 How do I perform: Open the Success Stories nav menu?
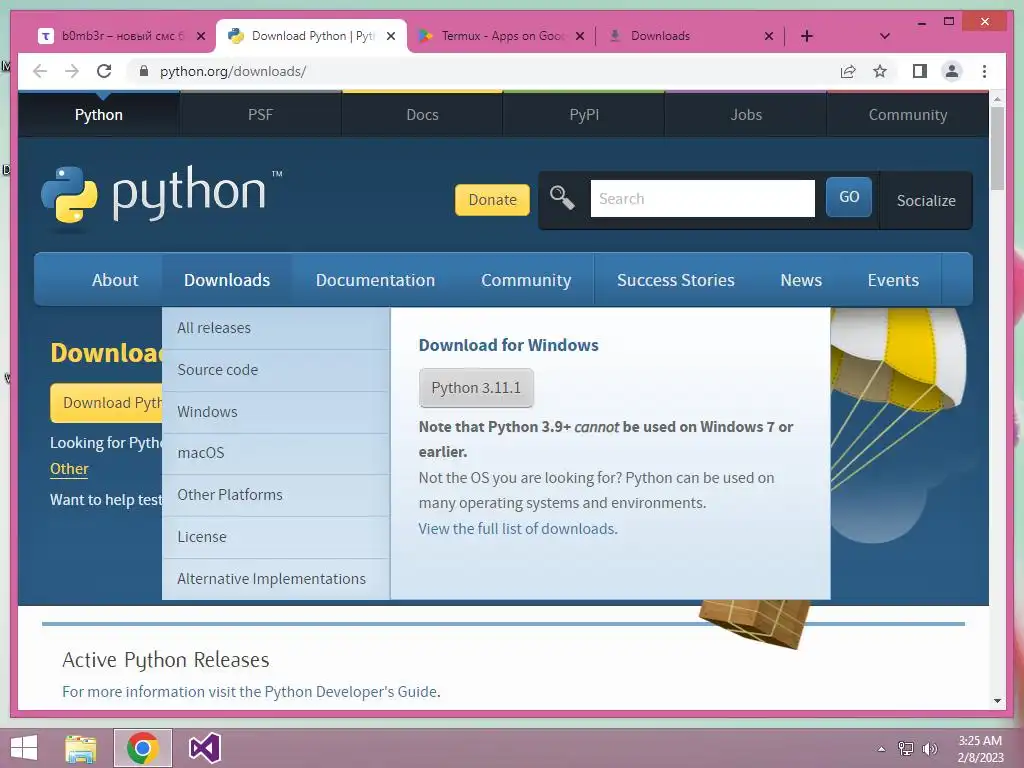676,280
